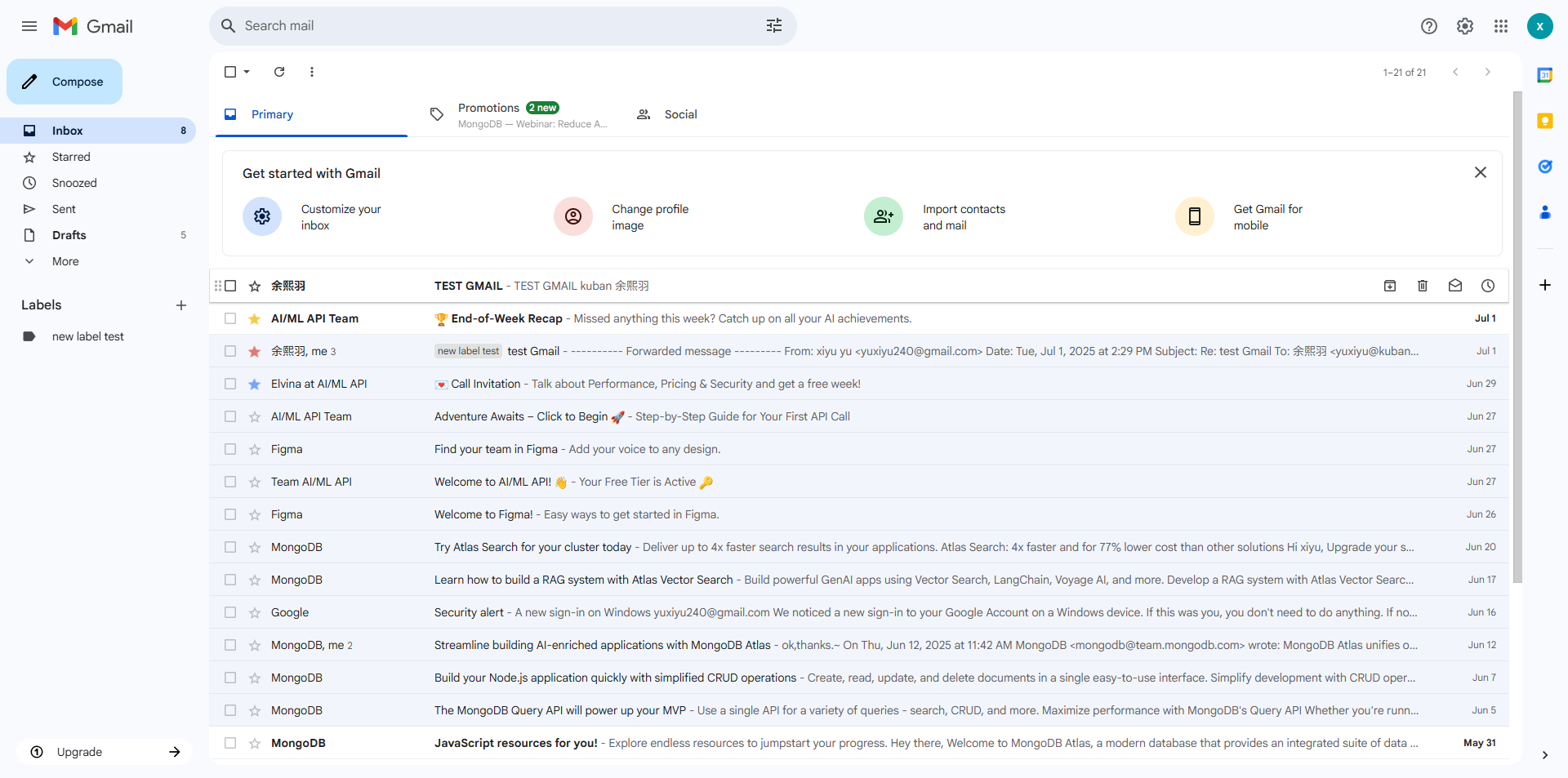Click the Change profile image icon
The width and height of the screenshot is (1568, 778).
pyautogui.click(x=573, y=216)
